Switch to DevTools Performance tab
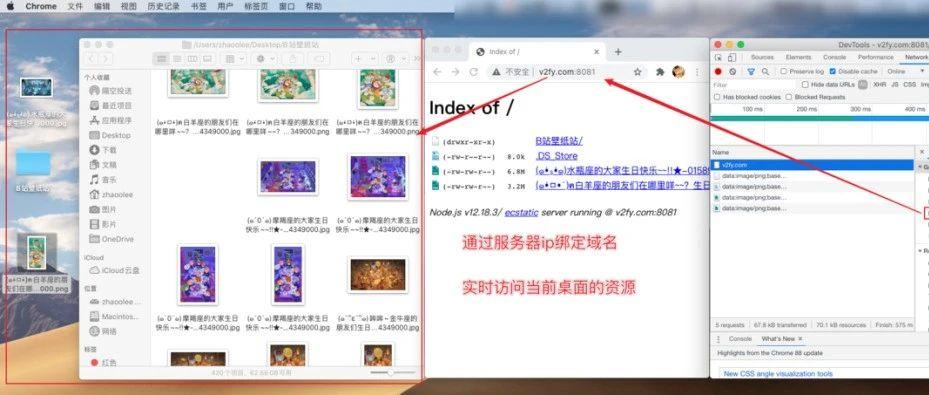The height and width of the screenshot is (395, 929). point(875,57)
